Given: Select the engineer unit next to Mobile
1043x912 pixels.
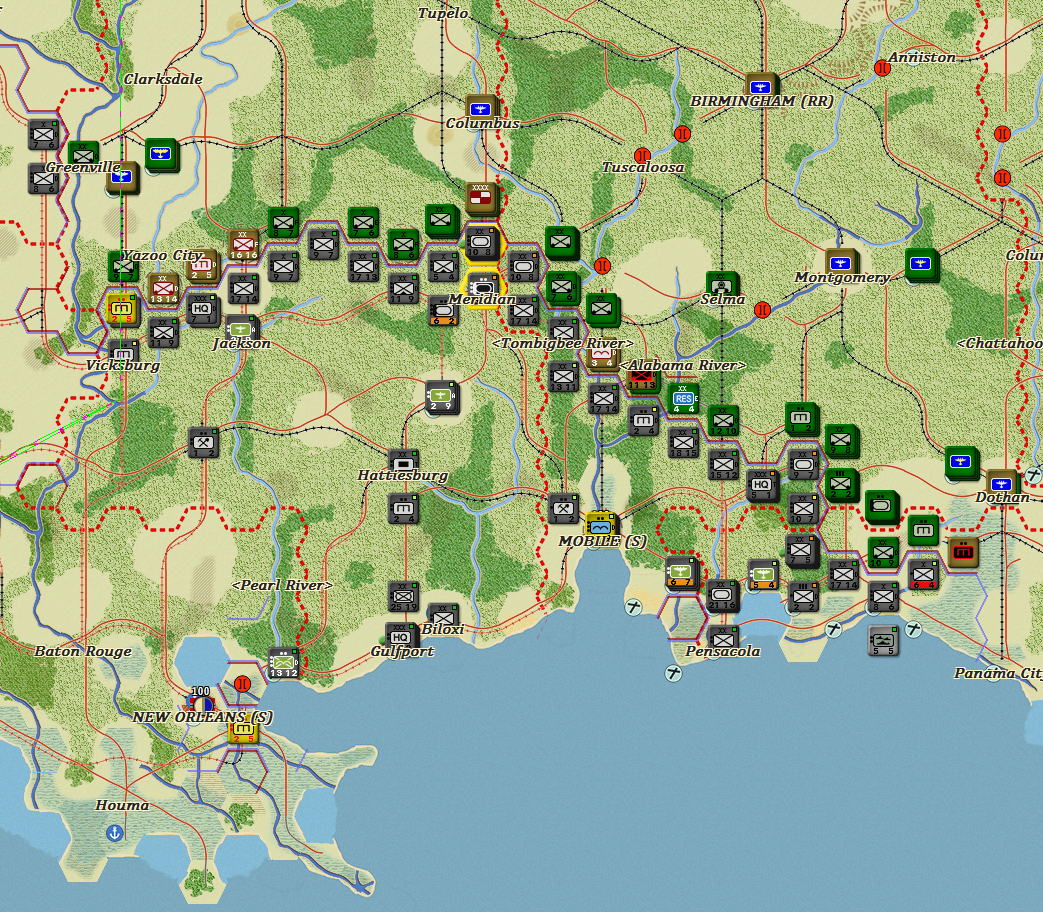Looking at the screenshot, I should pyautogui.click(x=563, y=508).
